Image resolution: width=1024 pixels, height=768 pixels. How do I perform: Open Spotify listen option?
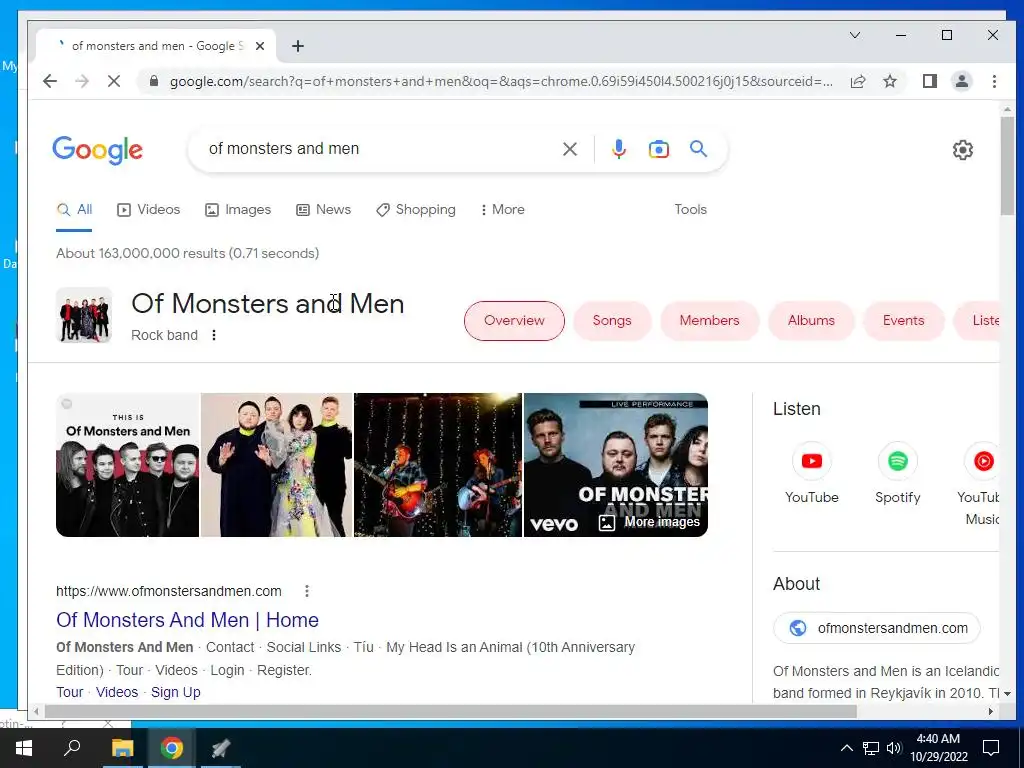click(x=897, y=473)
